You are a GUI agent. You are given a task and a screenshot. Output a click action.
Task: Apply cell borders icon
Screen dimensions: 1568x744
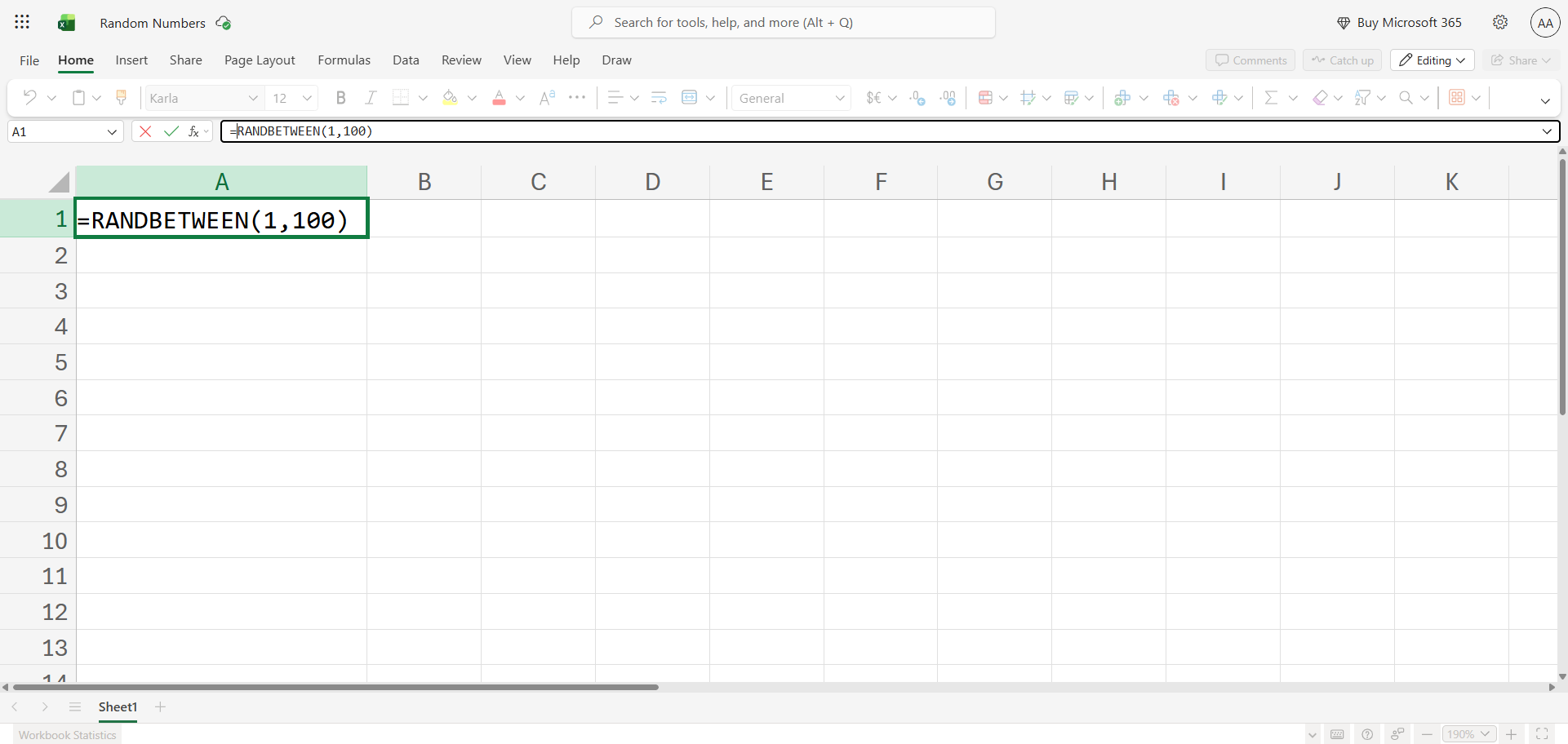[x=400, y=98]
